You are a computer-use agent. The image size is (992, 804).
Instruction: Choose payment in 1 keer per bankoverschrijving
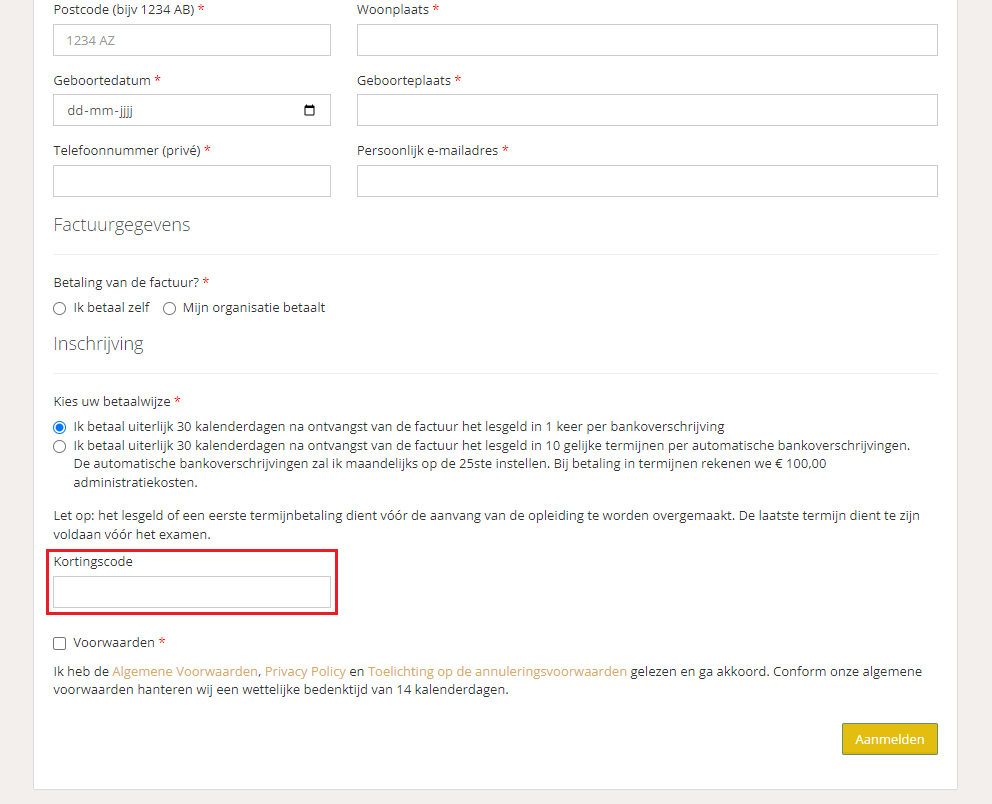coord(59,426)
